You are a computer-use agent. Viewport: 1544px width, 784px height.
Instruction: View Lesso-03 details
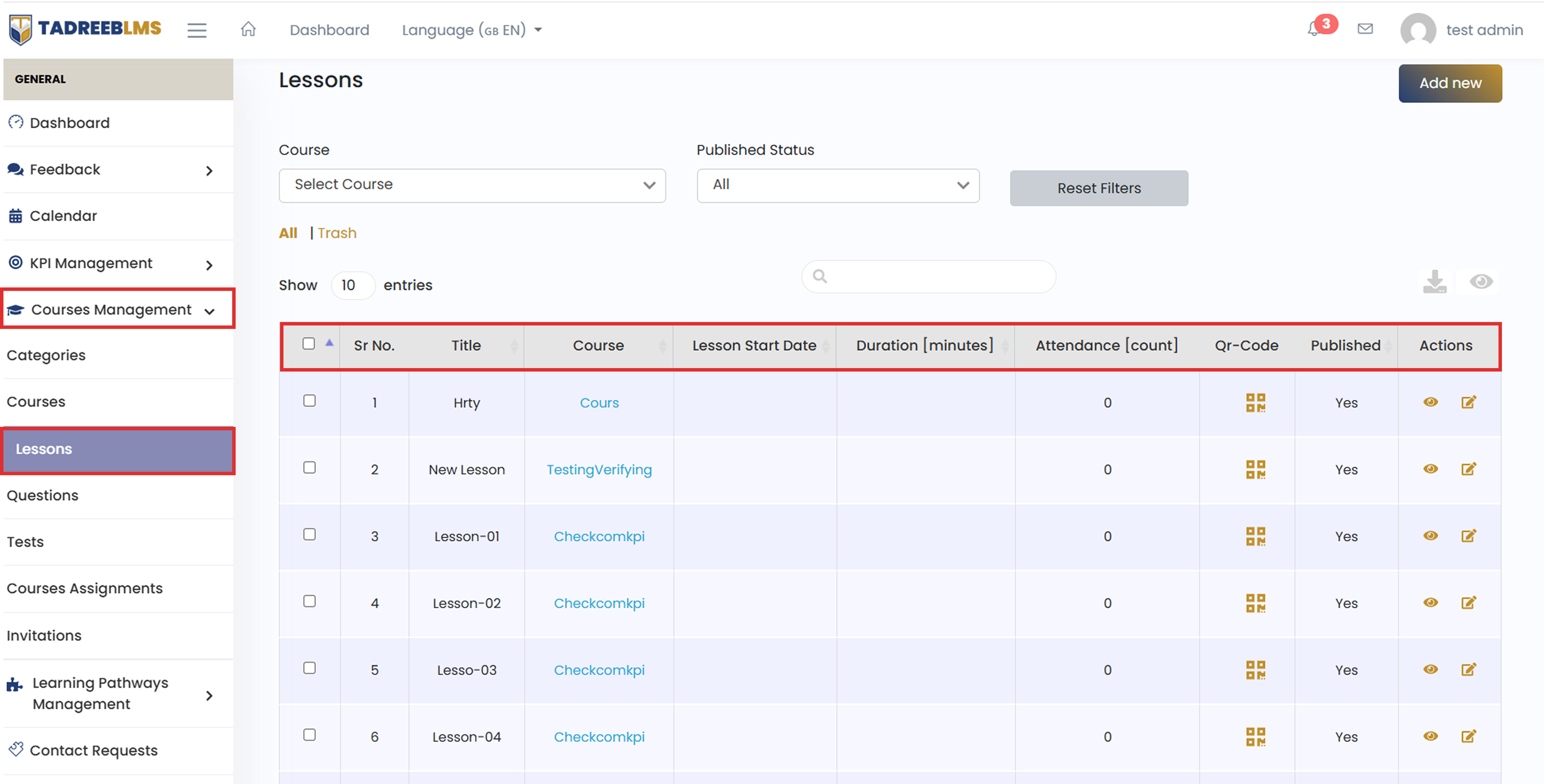click(x=1431, y=670)
